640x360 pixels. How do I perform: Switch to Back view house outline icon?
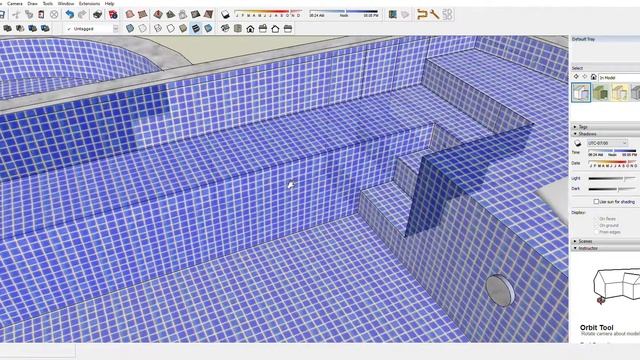(x=276, y=28)
